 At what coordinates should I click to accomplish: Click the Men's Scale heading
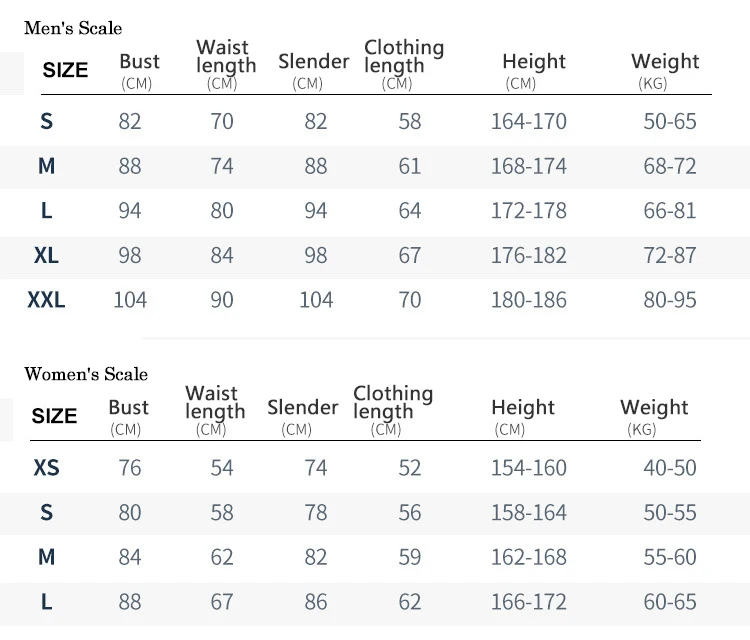(73, 28)
